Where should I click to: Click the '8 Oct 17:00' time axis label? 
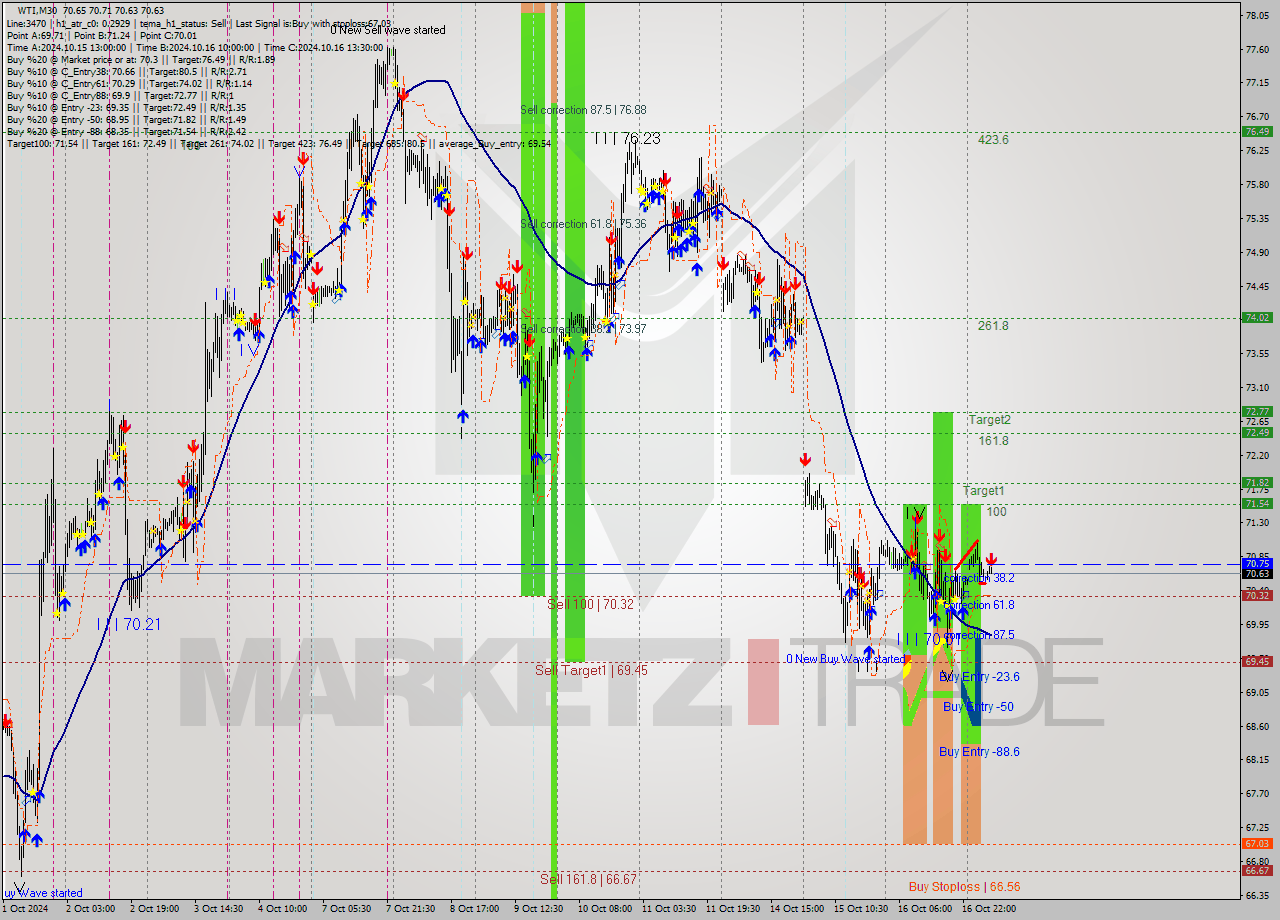[x=475, y=909]
